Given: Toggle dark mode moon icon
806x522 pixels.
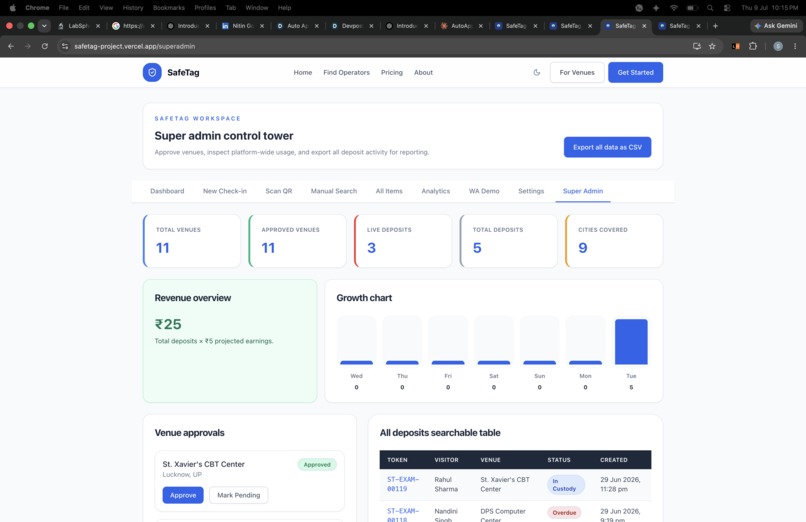Looking at the screenshot, I should click(537, 72).
